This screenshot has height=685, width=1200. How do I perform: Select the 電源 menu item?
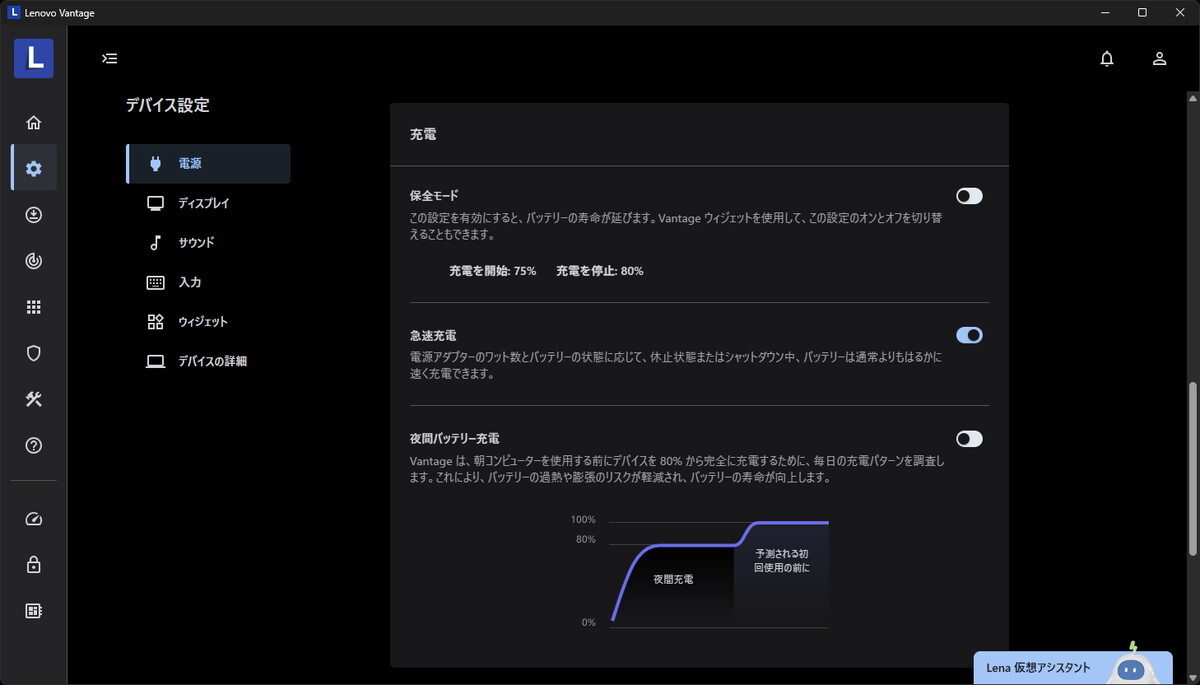click(x=208, y=163)
